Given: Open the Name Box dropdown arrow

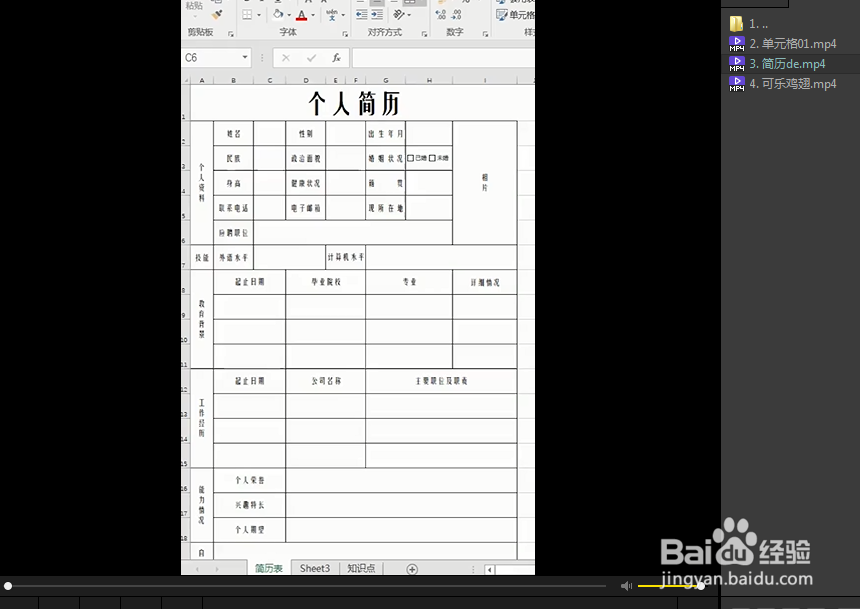Looking at the screenshot, I should pos(245,57).
